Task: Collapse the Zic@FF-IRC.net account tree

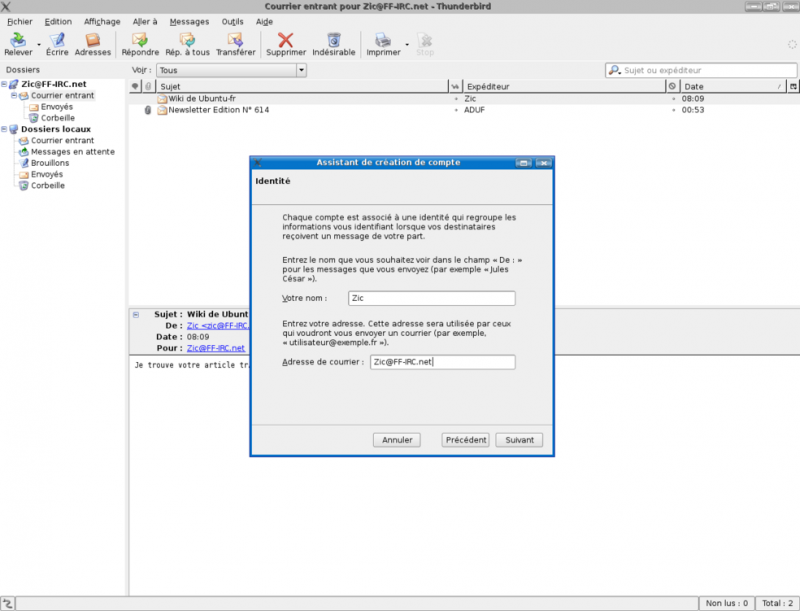Action: pyautogui.click(x=5, y=85)
